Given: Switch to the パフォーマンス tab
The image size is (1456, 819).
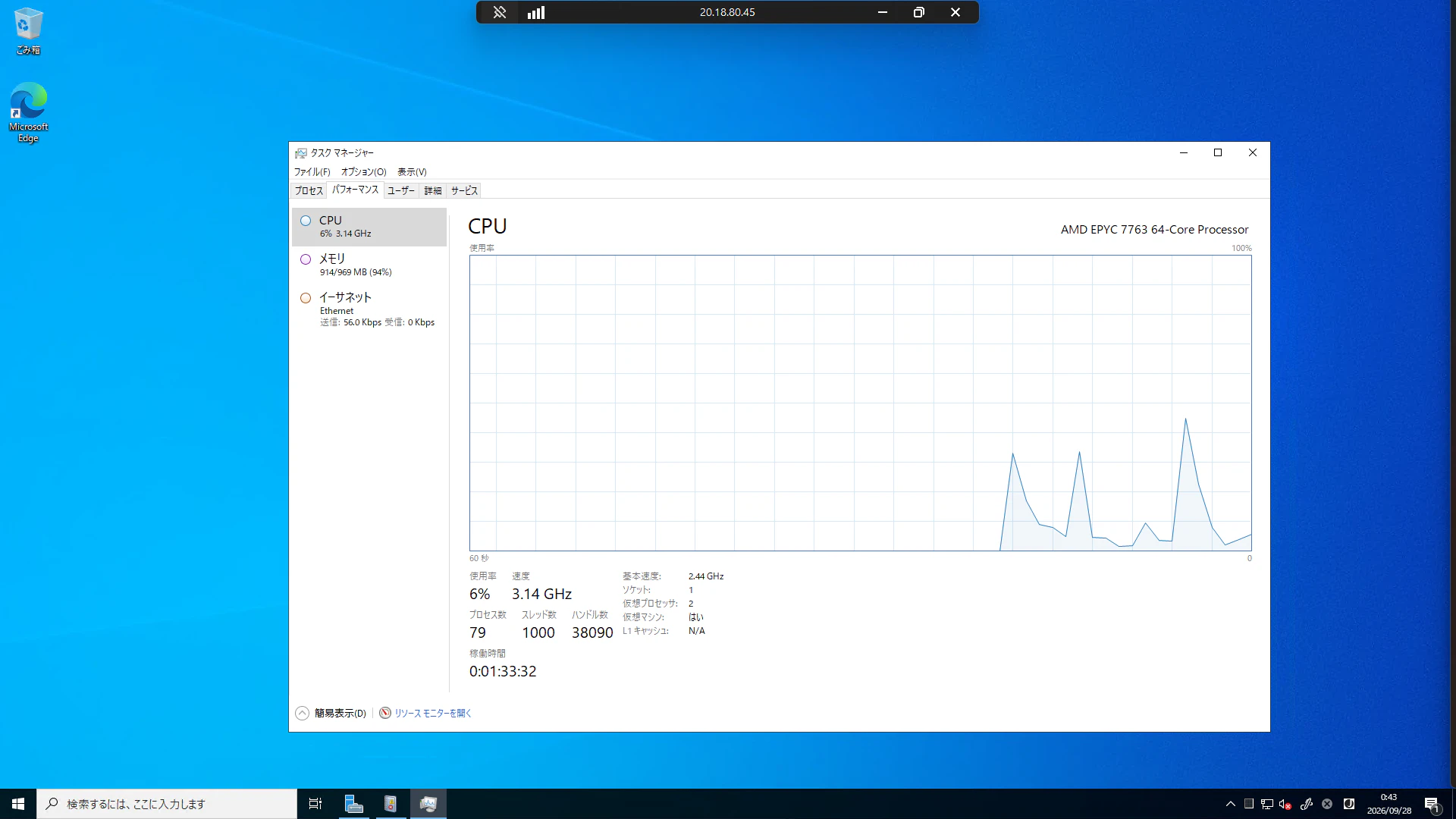Looking at the screenshot, I should click(355, 190).
